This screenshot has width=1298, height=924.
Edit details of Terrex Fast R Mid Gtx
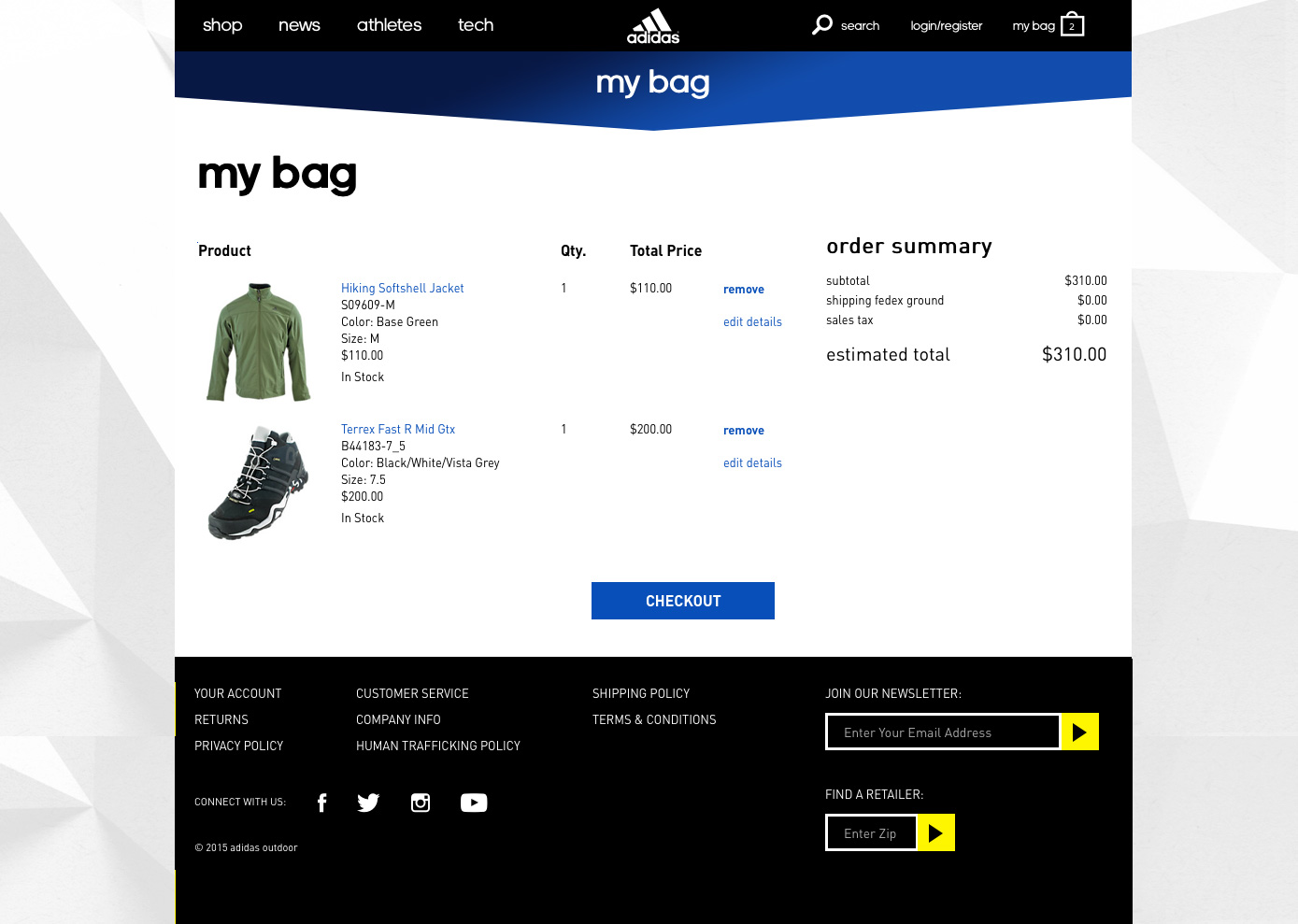(x=752, y=463)
